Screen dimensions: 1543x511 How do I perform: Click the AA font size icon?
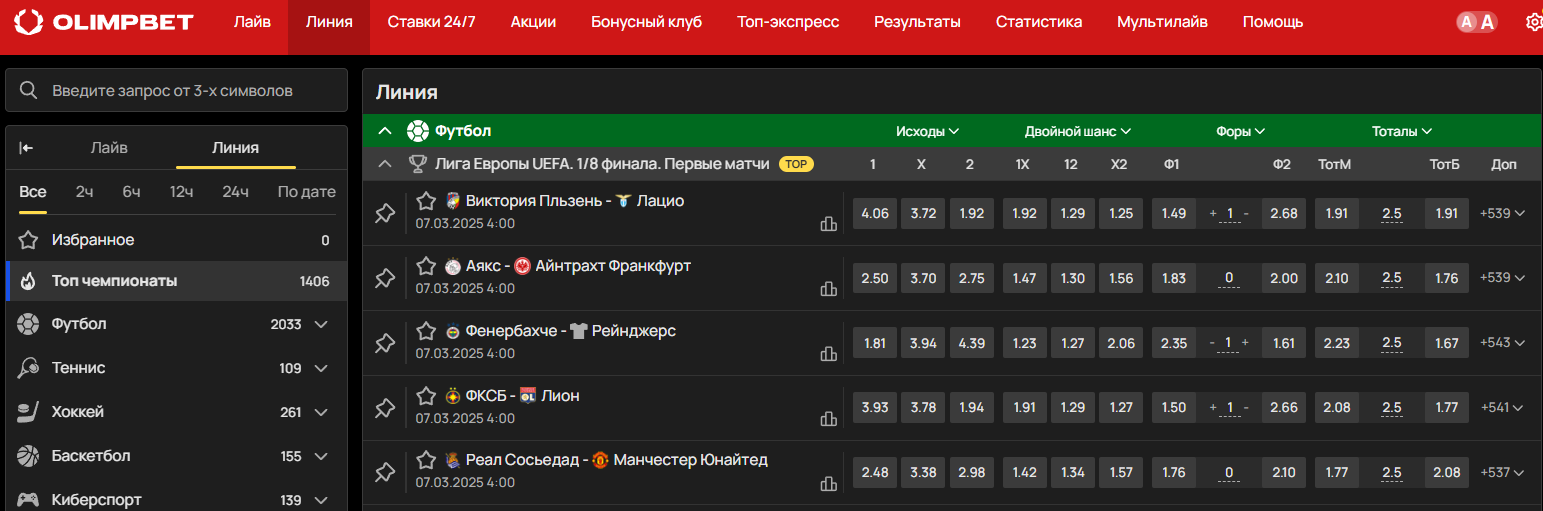[1476, 22]
